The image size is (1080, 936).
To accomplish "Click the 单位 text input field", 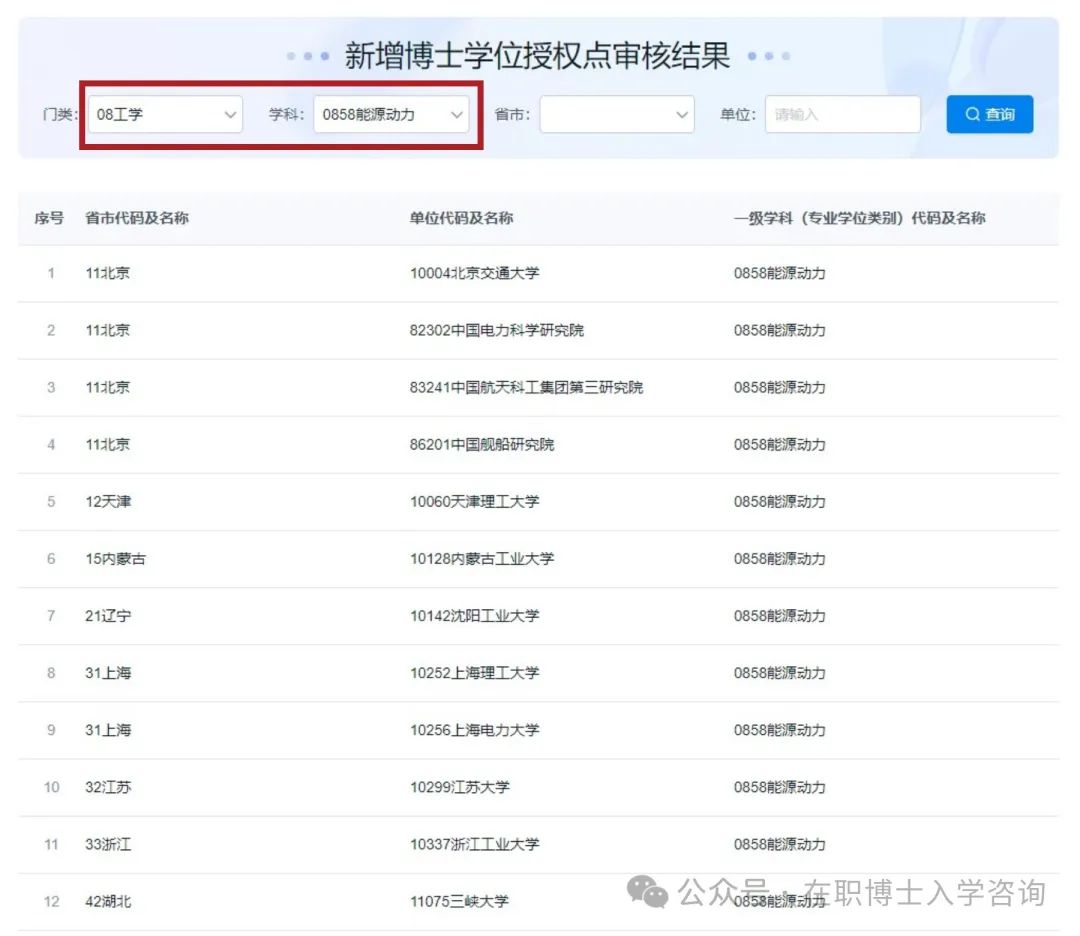I will point(842,114).
